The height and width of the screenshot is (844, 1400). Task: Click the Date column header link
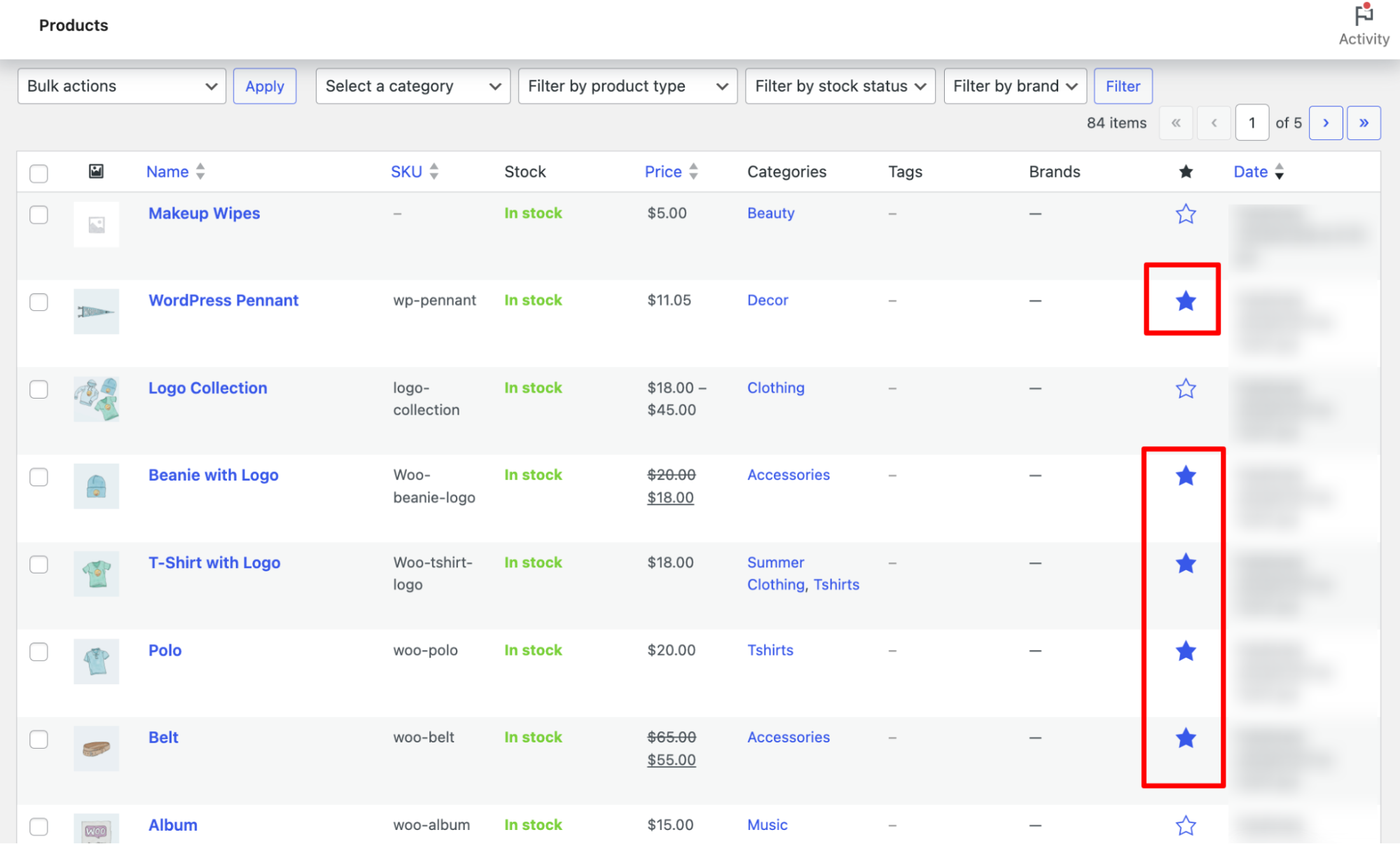1250,172
